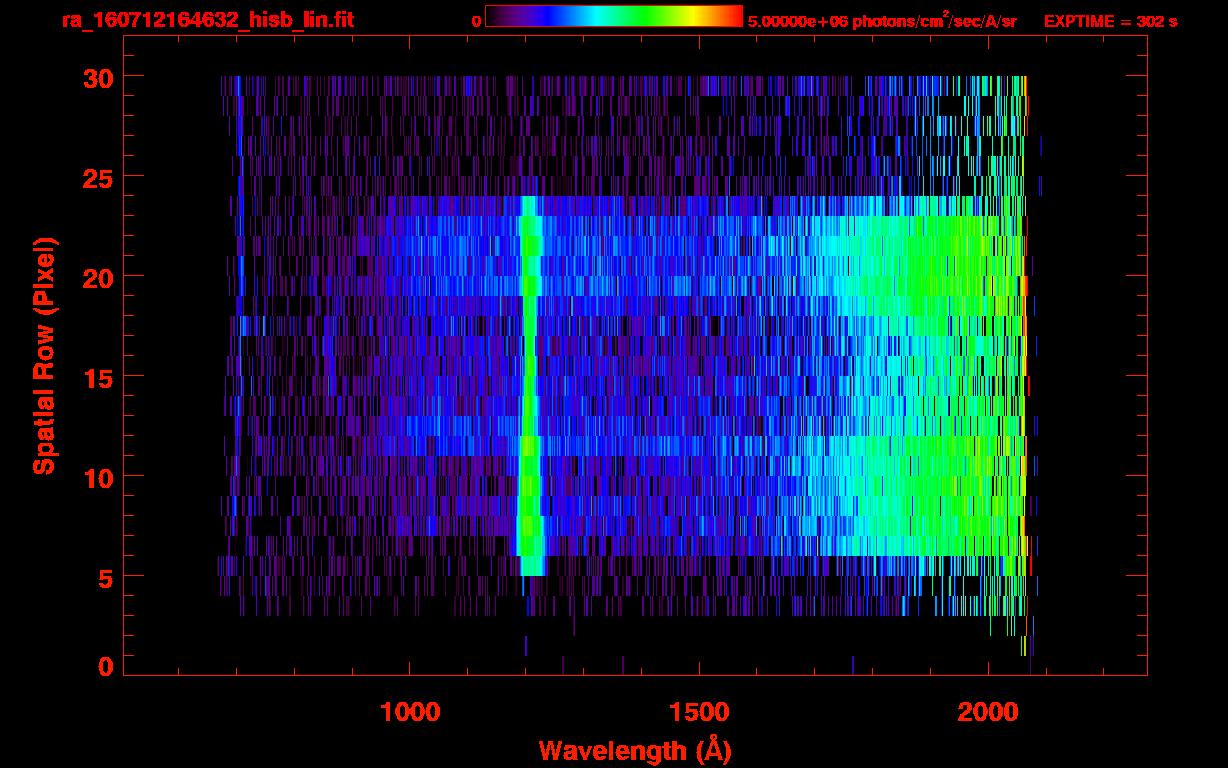Click the 1500 wavelength tick label
The width and height of the screenshot is (1228, 768).
click(699, 712)
